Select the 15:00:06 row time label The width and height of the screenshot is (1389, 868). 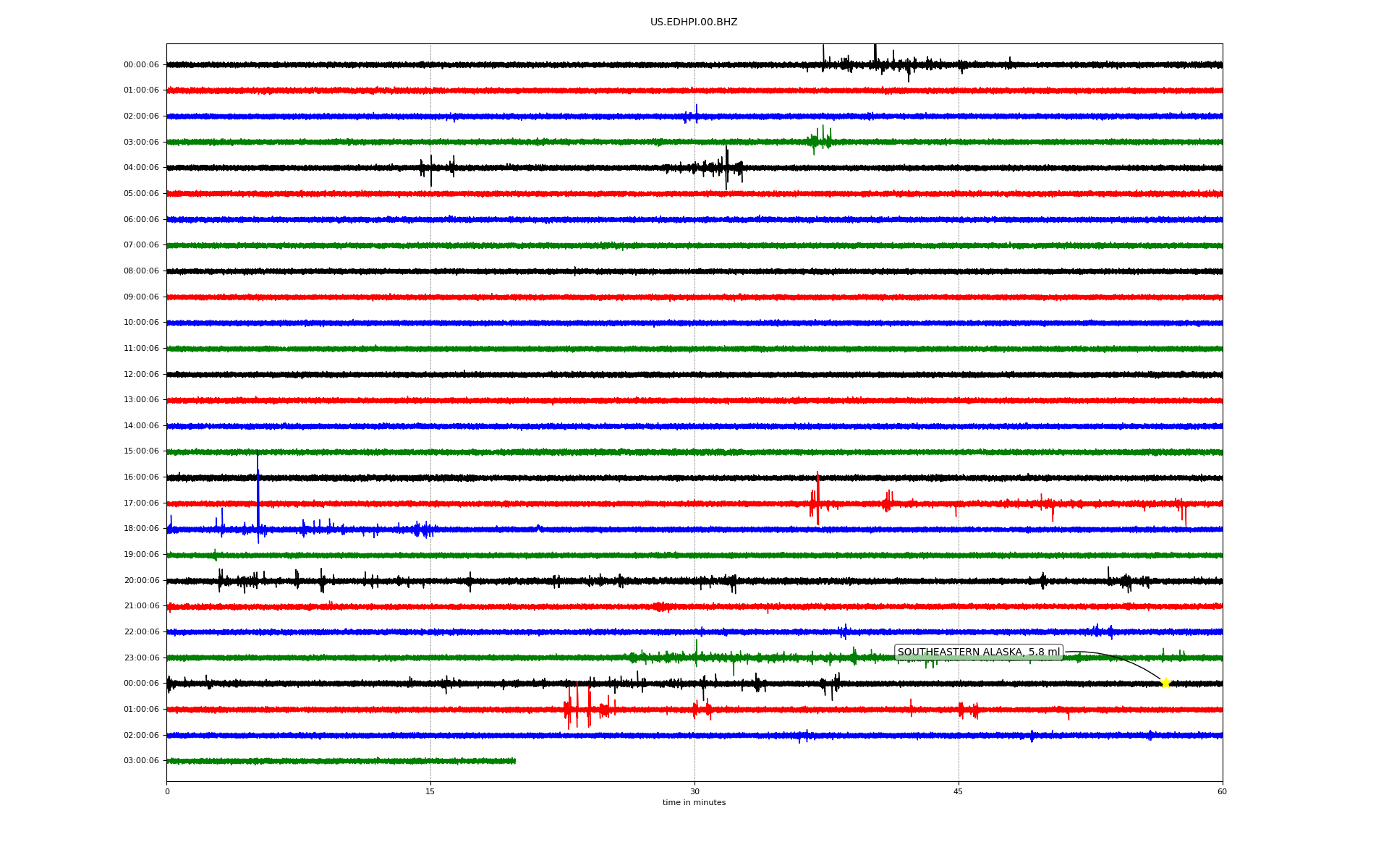pos(141,451)
